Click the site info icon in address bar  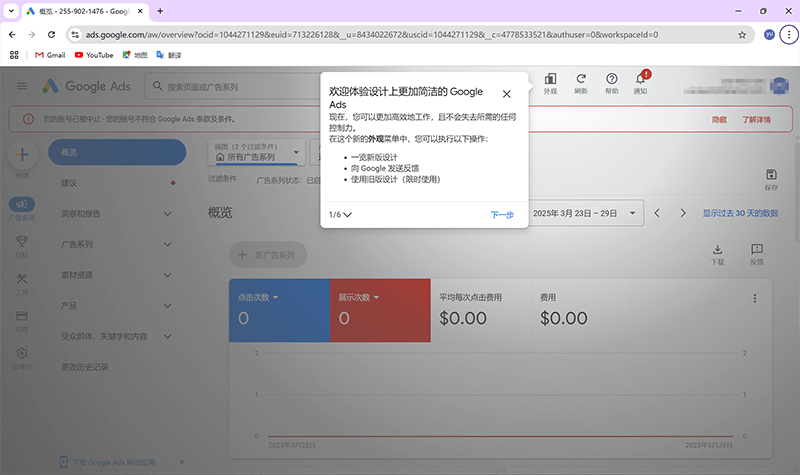pyautogui.click(x=76, y=35)
